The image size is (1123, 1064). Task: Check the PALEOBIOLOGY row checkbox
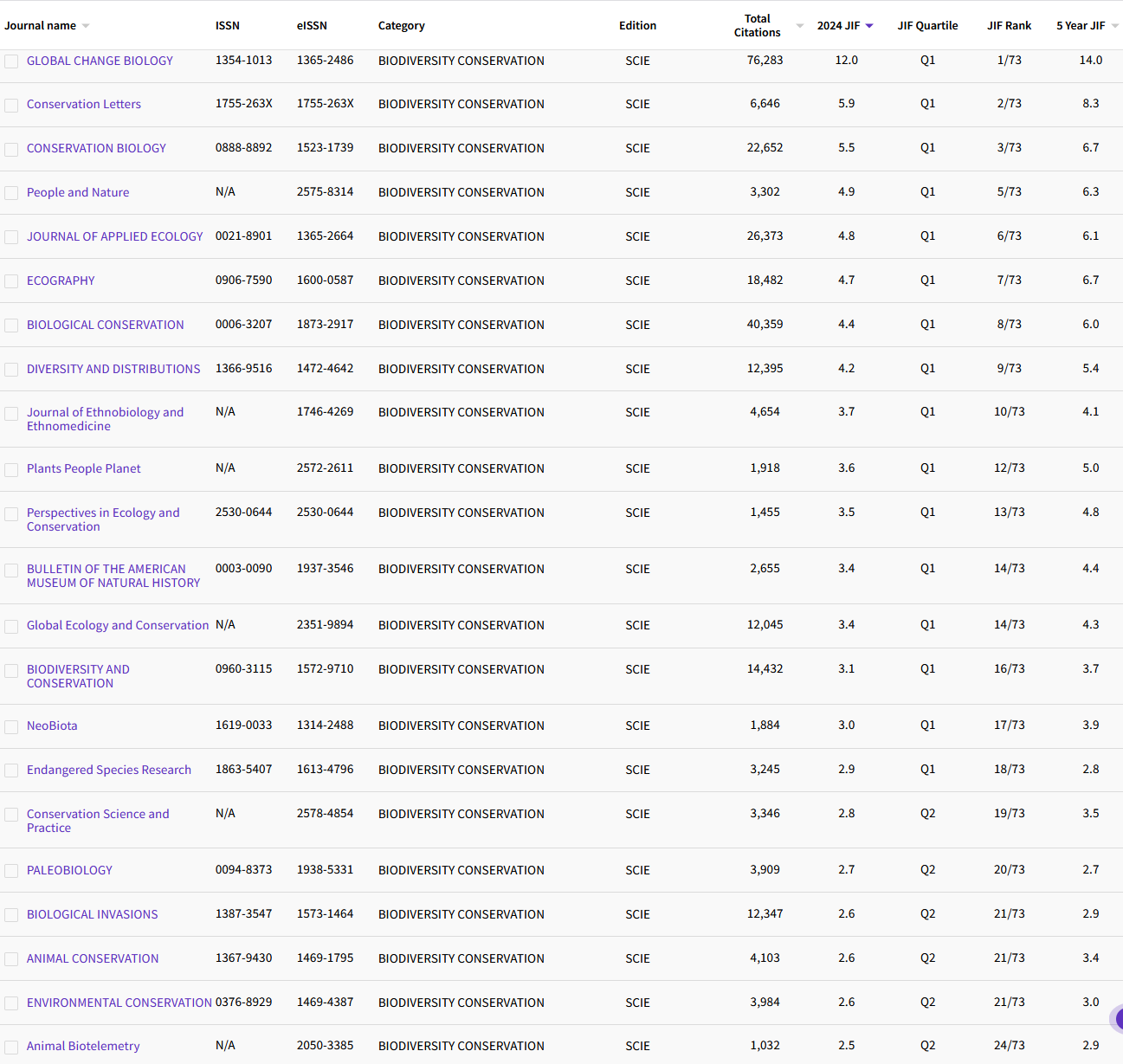[x=11, y=870]
